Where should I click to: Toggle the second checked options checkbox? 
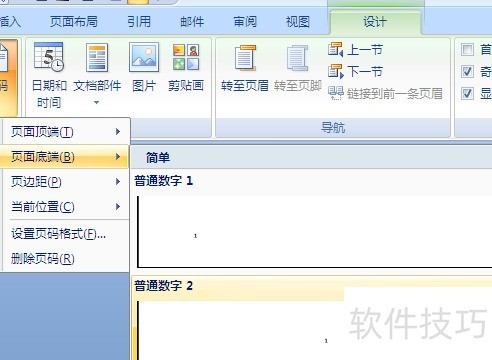467,72
